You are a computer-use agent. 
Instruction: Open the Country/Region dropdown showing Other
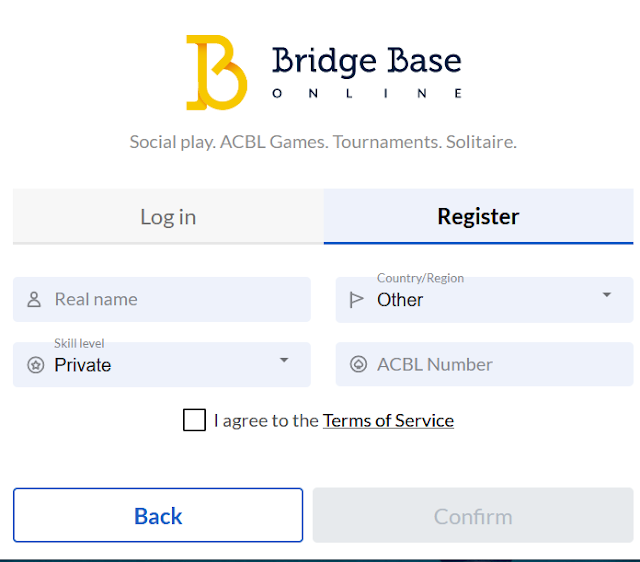(480, 300)
